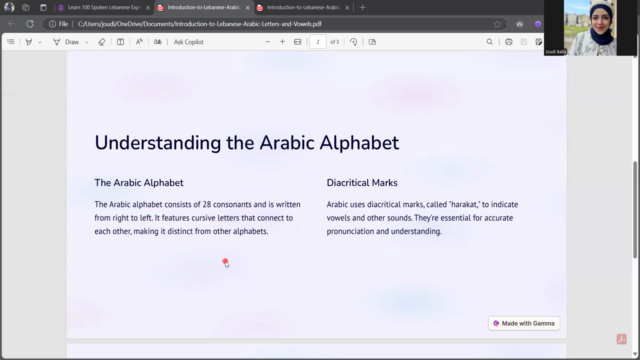
Task: Open the purple extension icon
Action: tap(538, 24)
